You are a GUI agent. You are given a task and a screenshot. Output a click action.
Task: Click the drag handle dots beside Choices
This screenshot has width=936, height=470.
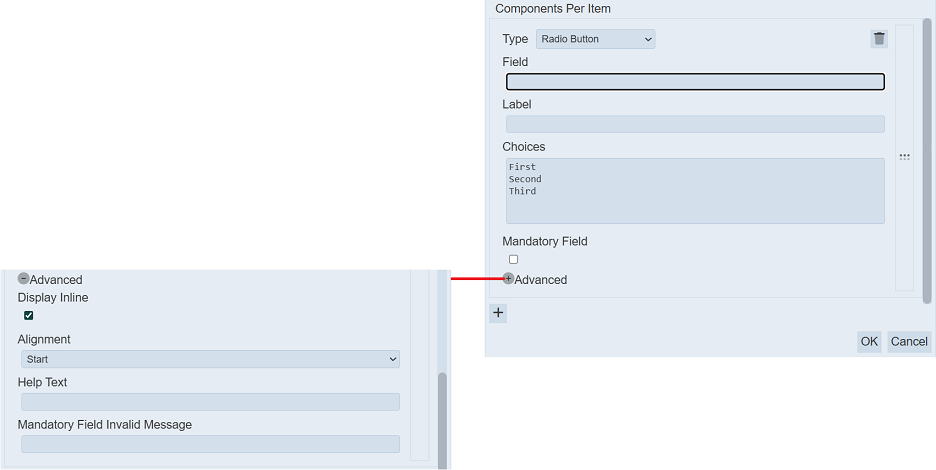click(904, 157)
